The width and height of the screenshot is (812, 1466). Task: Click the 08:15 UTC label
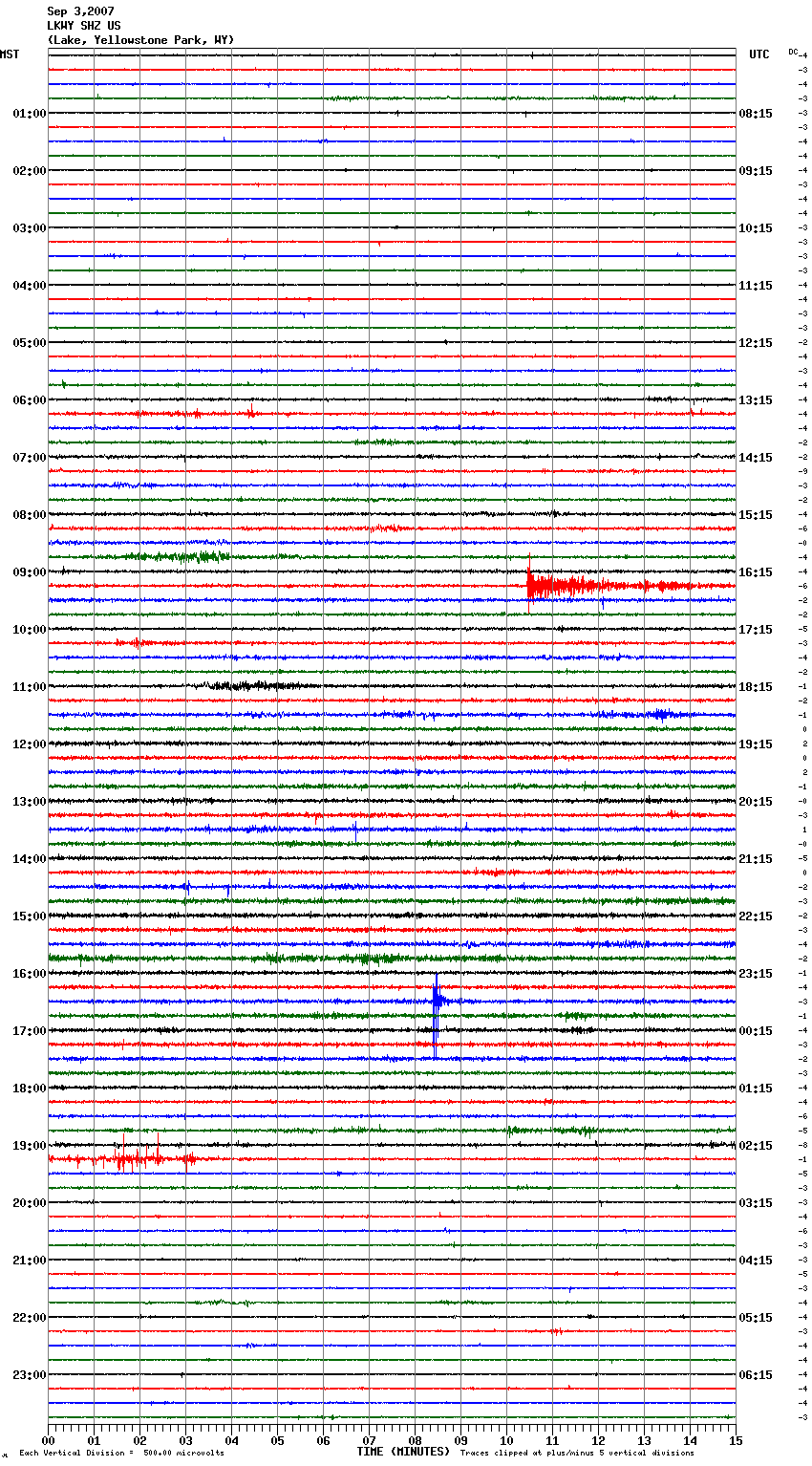(756, 114)
